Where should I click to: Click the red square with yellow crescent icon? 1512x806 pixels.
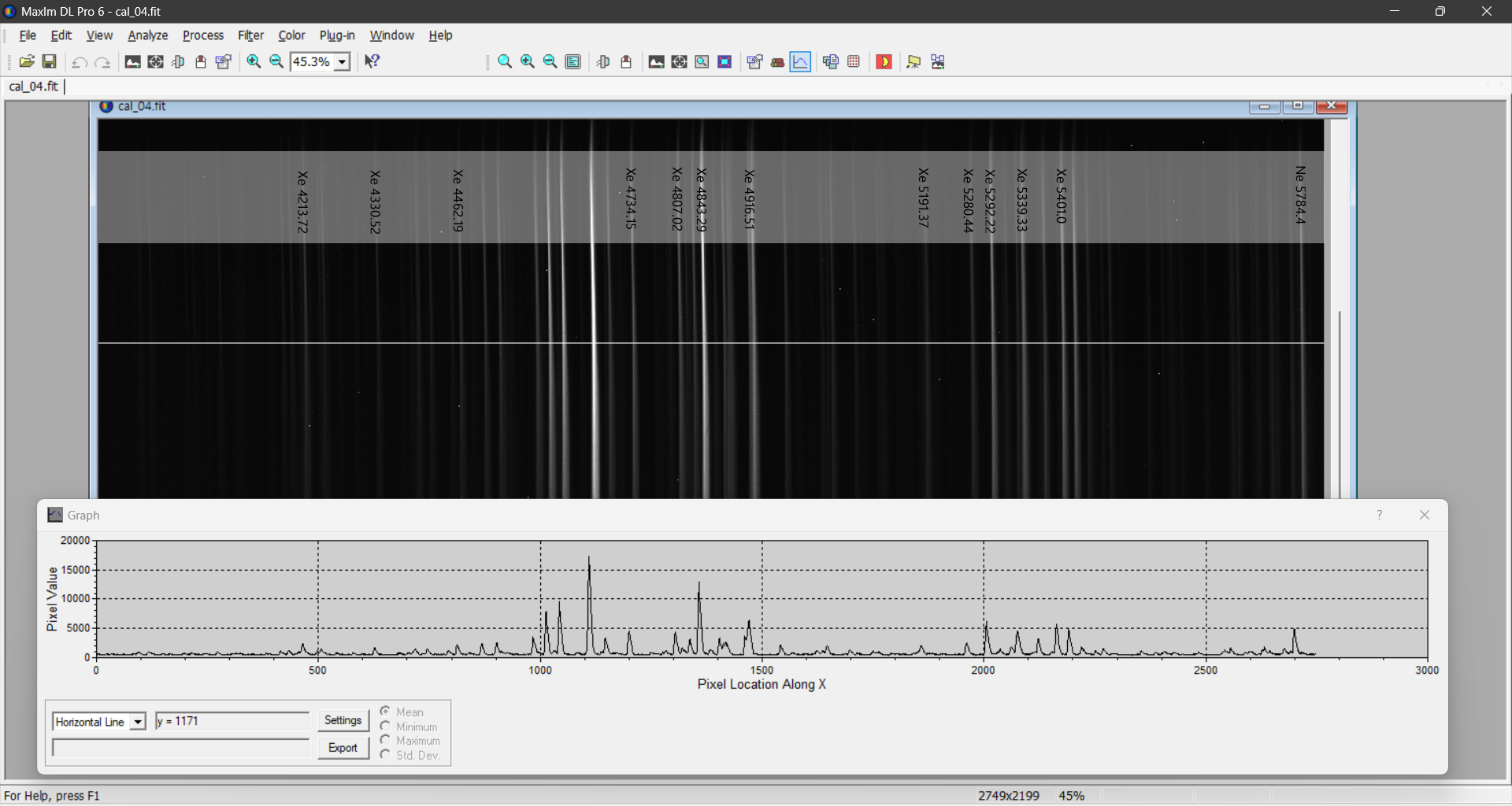tap(884, 61)
